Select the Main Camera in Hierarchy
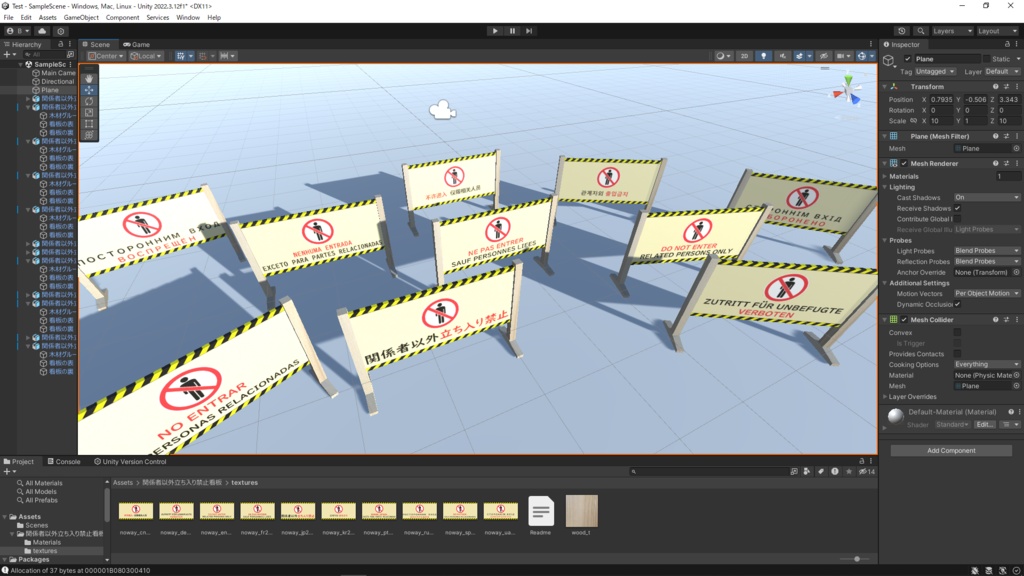This screenshot has width=1024, height=576. point(58,73)
